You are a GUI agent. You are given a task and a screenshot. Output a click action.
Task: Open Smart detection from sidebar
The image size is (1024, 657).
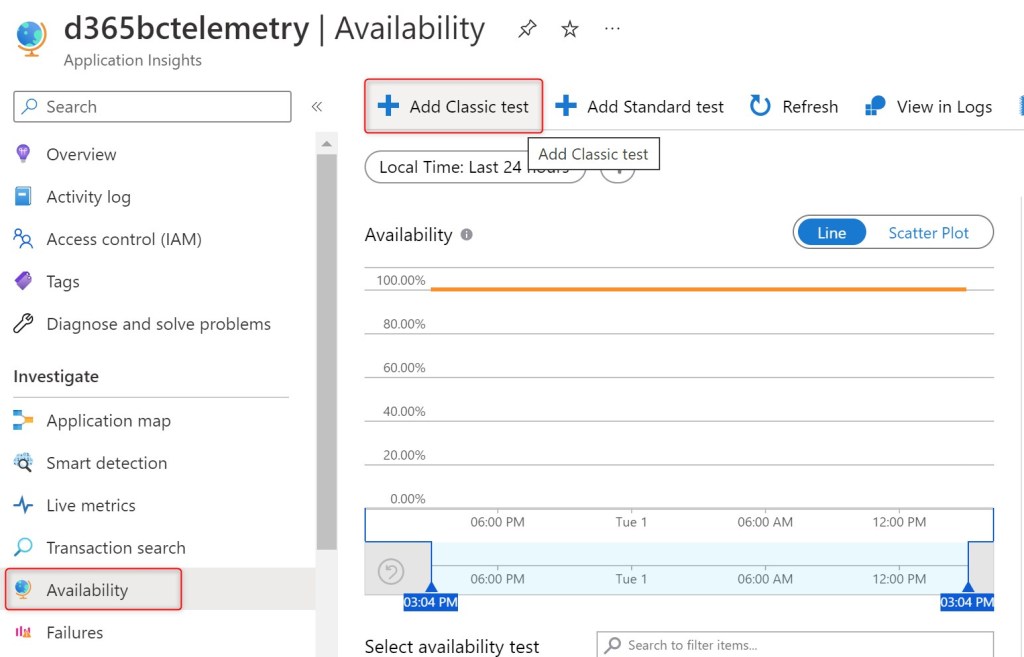point(106,463)
